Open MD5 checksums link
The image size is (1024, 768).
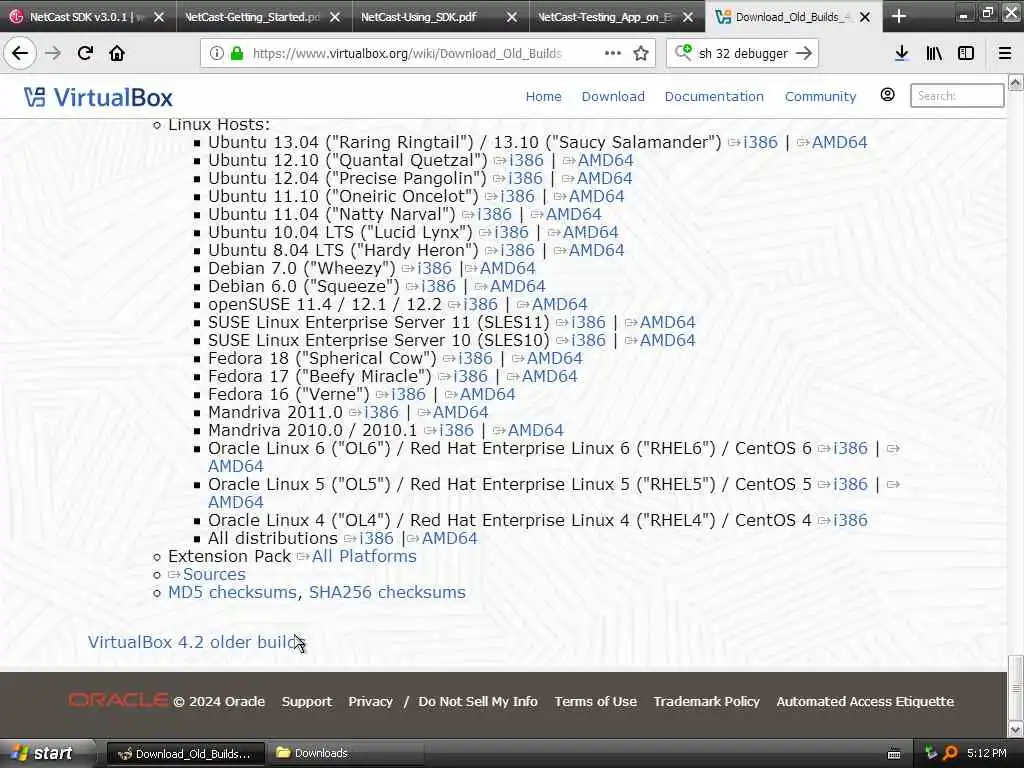(x=232, y=592)
